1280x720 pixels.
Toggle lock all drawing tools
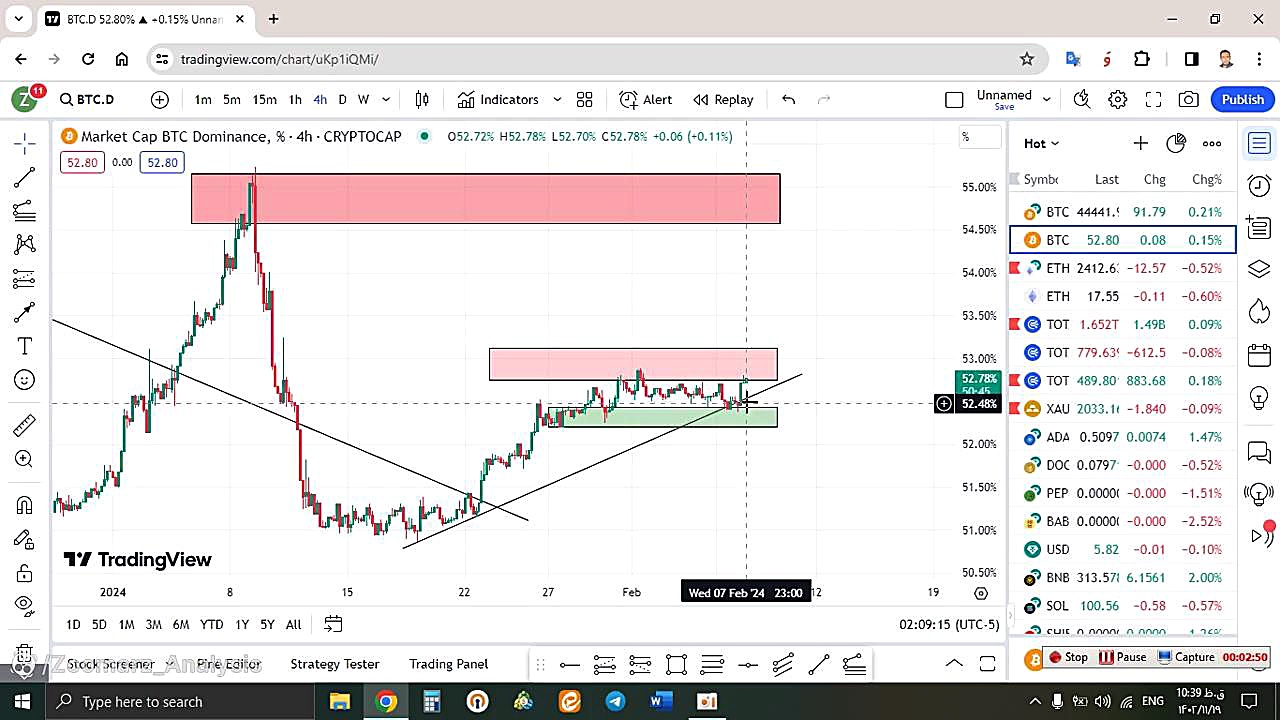25,573
